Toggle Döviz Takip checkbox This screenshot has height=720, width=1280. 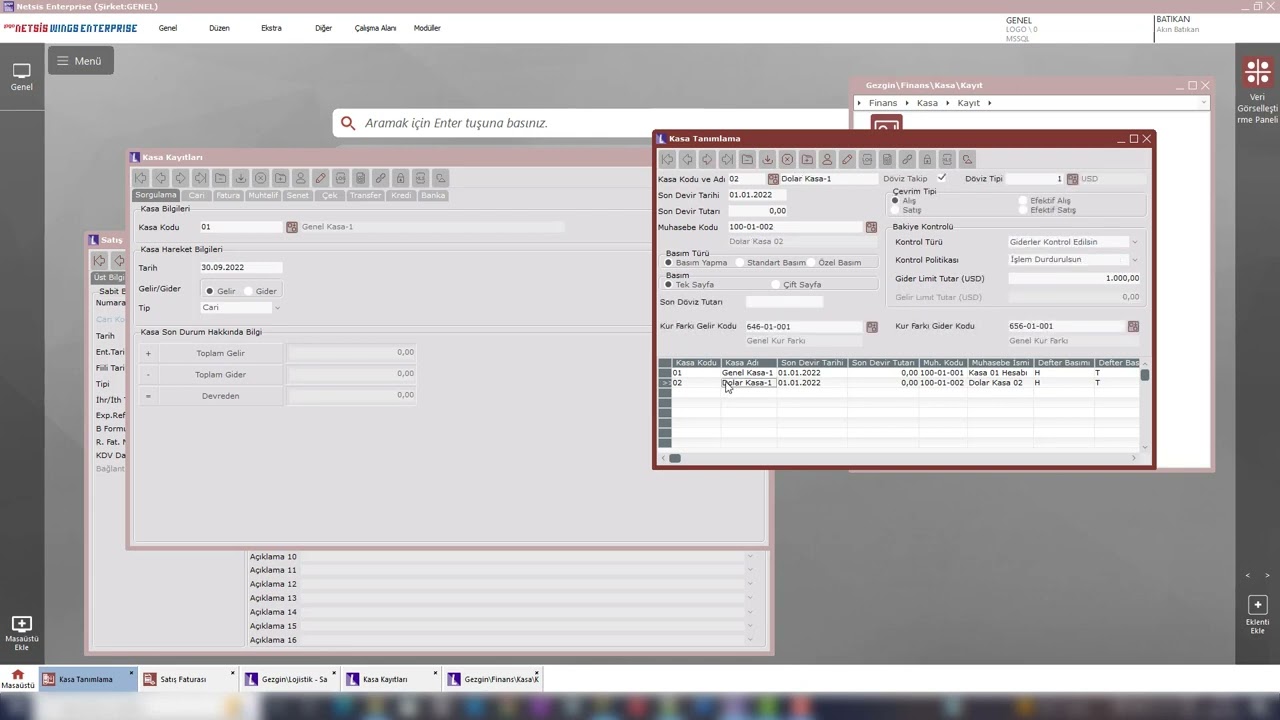[942, 178]
